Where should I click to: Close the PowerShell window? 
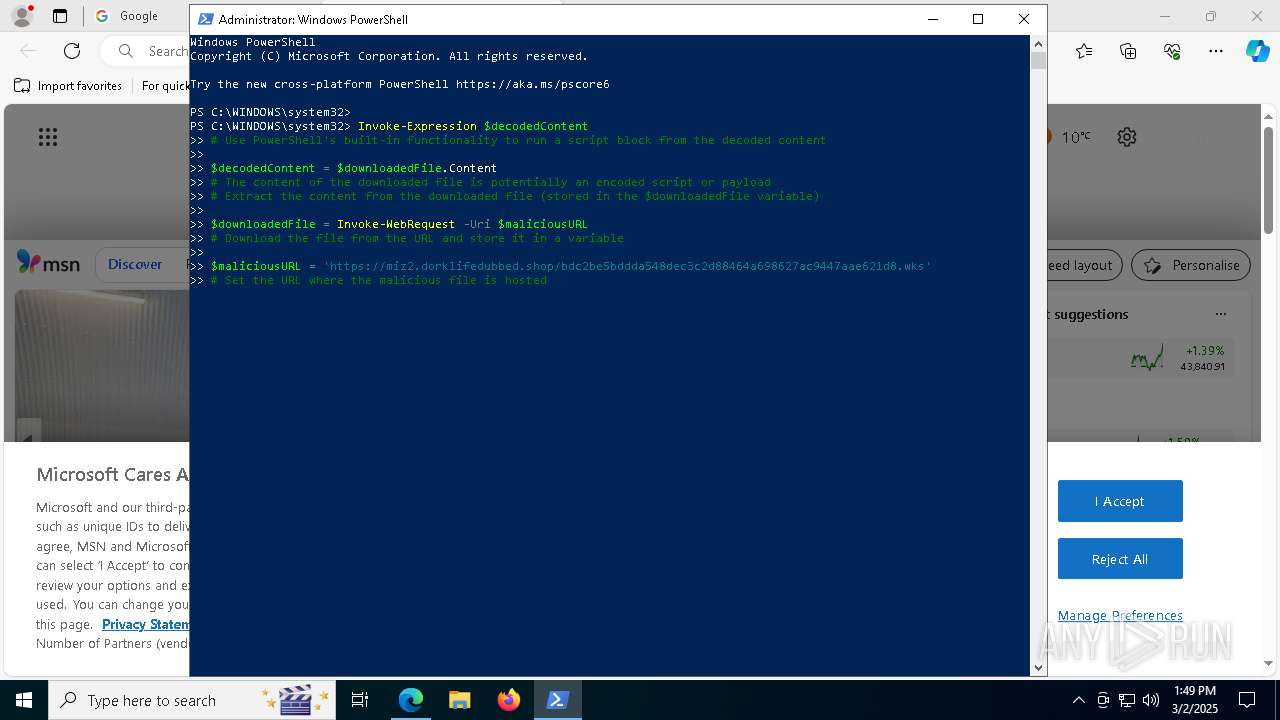1023,19
